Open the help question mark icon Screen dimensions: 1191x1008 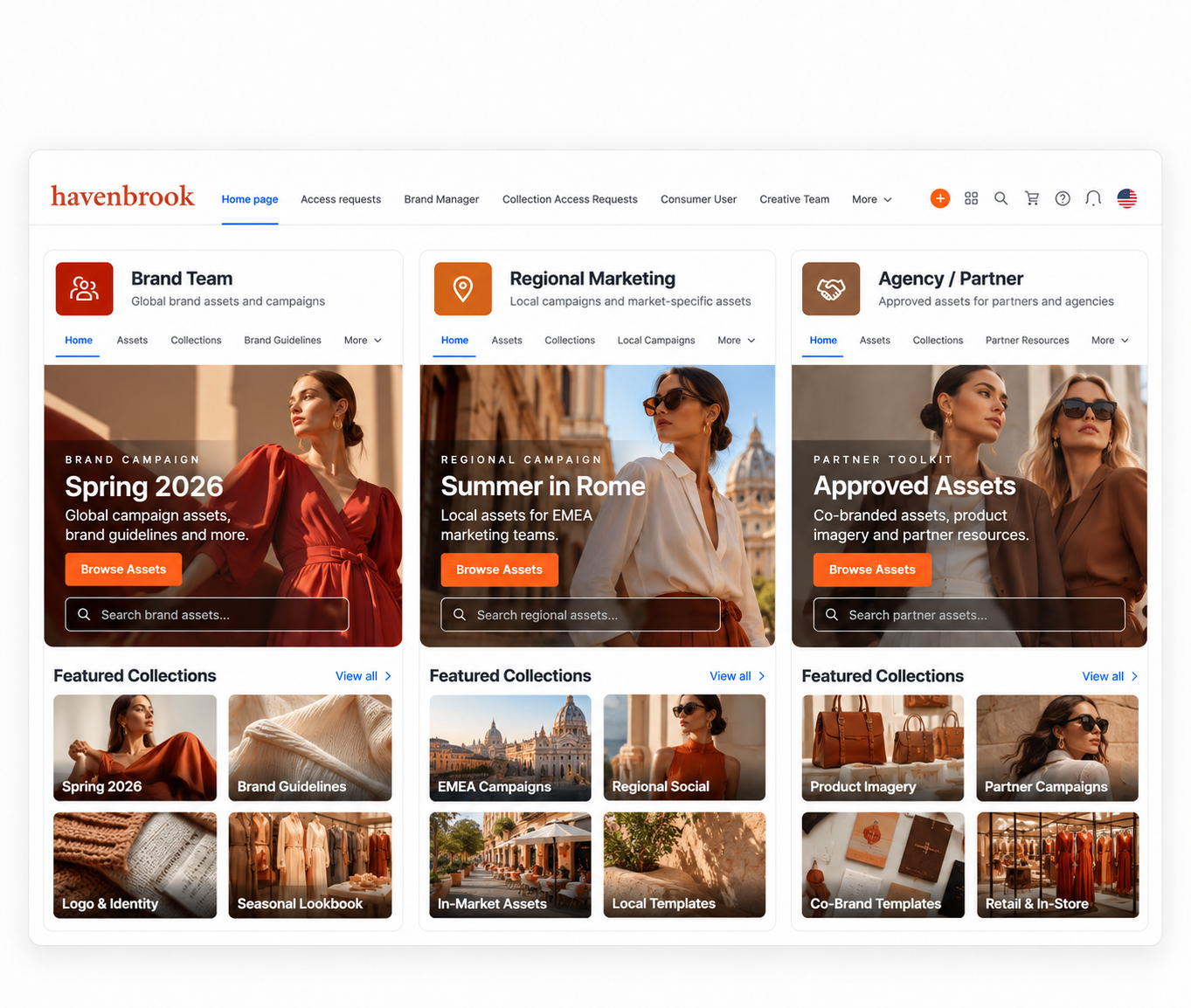pyautogui.click(x=1063, y=198)
